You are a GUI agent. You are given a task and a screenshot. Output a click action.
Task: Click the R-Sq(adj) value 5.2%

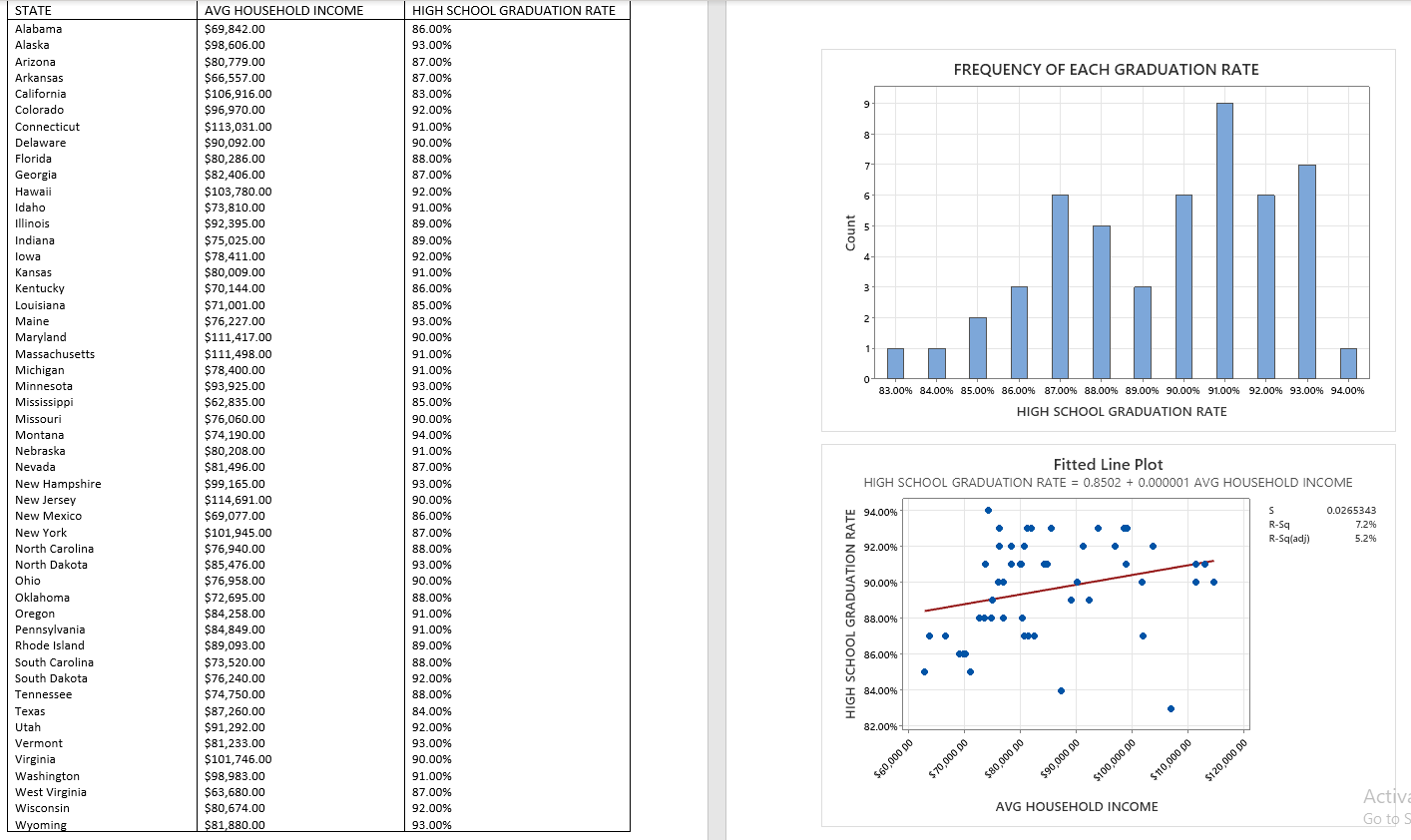(1366, 538)
